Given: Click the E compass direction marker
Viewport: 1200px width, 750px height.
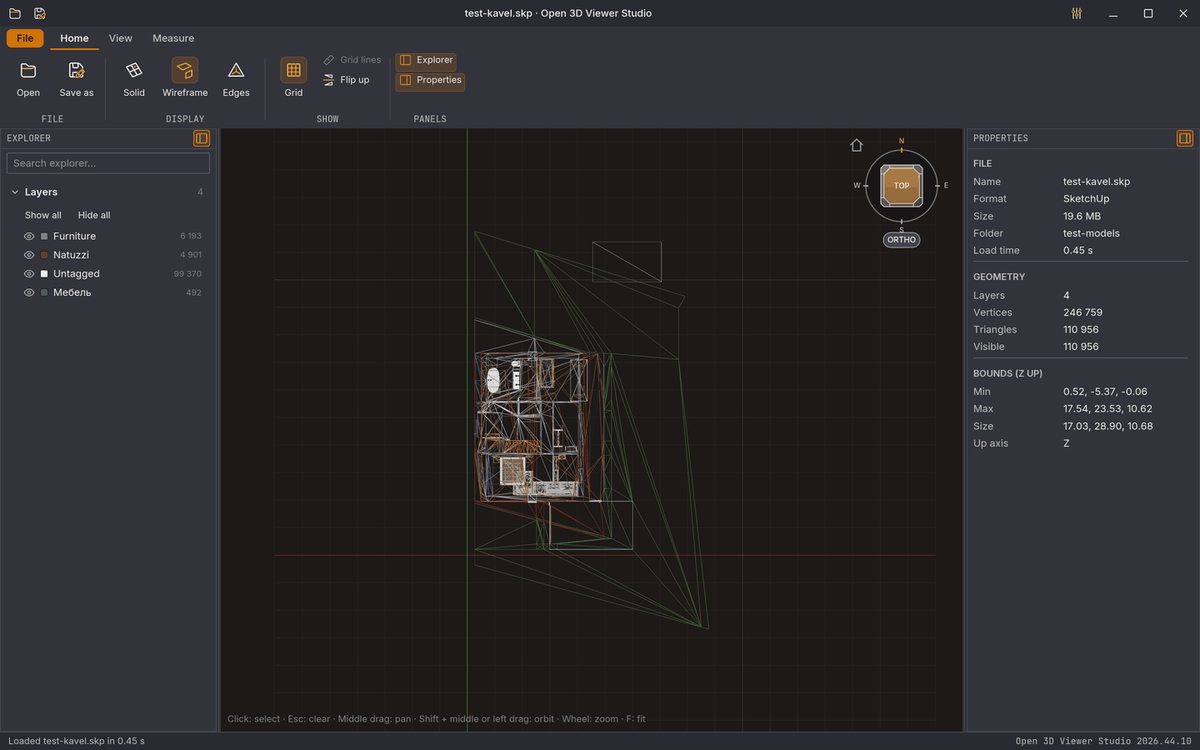Looking at the screenshot, I should (x=946, y=186).
